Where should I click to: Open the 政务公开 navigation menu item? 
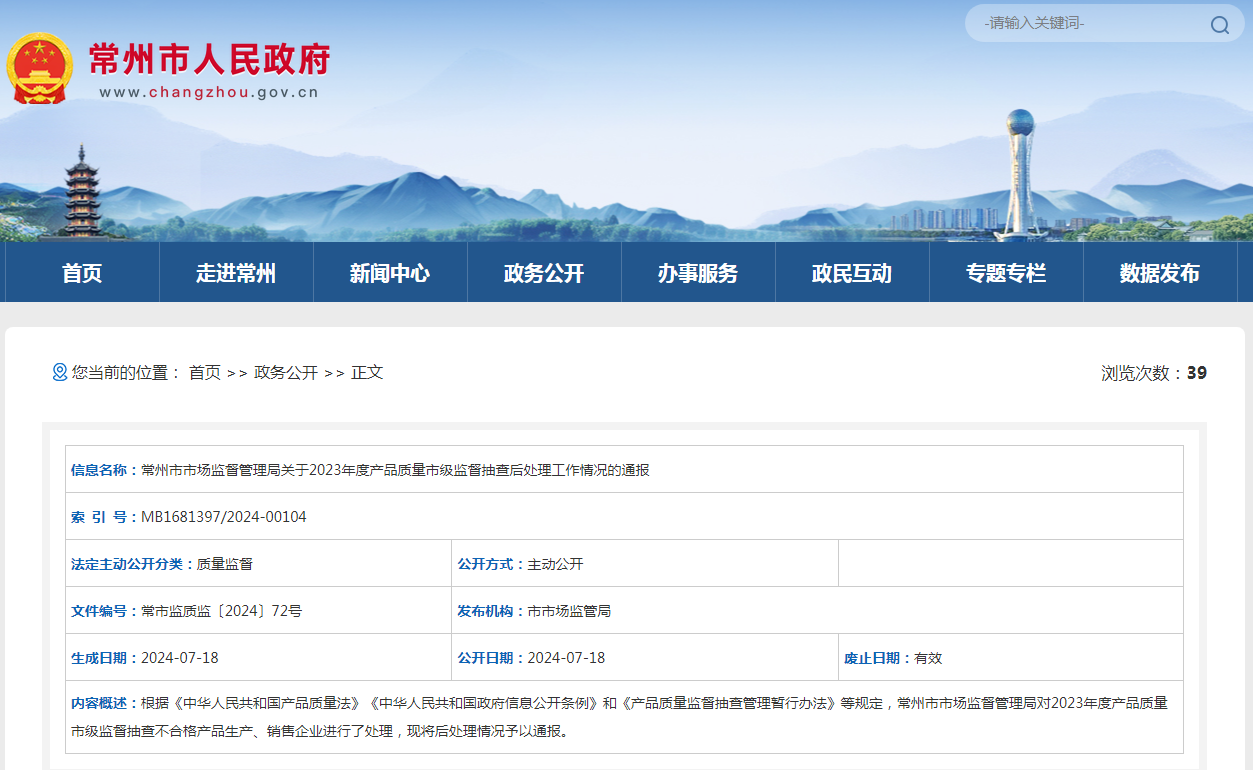[544, 273]
